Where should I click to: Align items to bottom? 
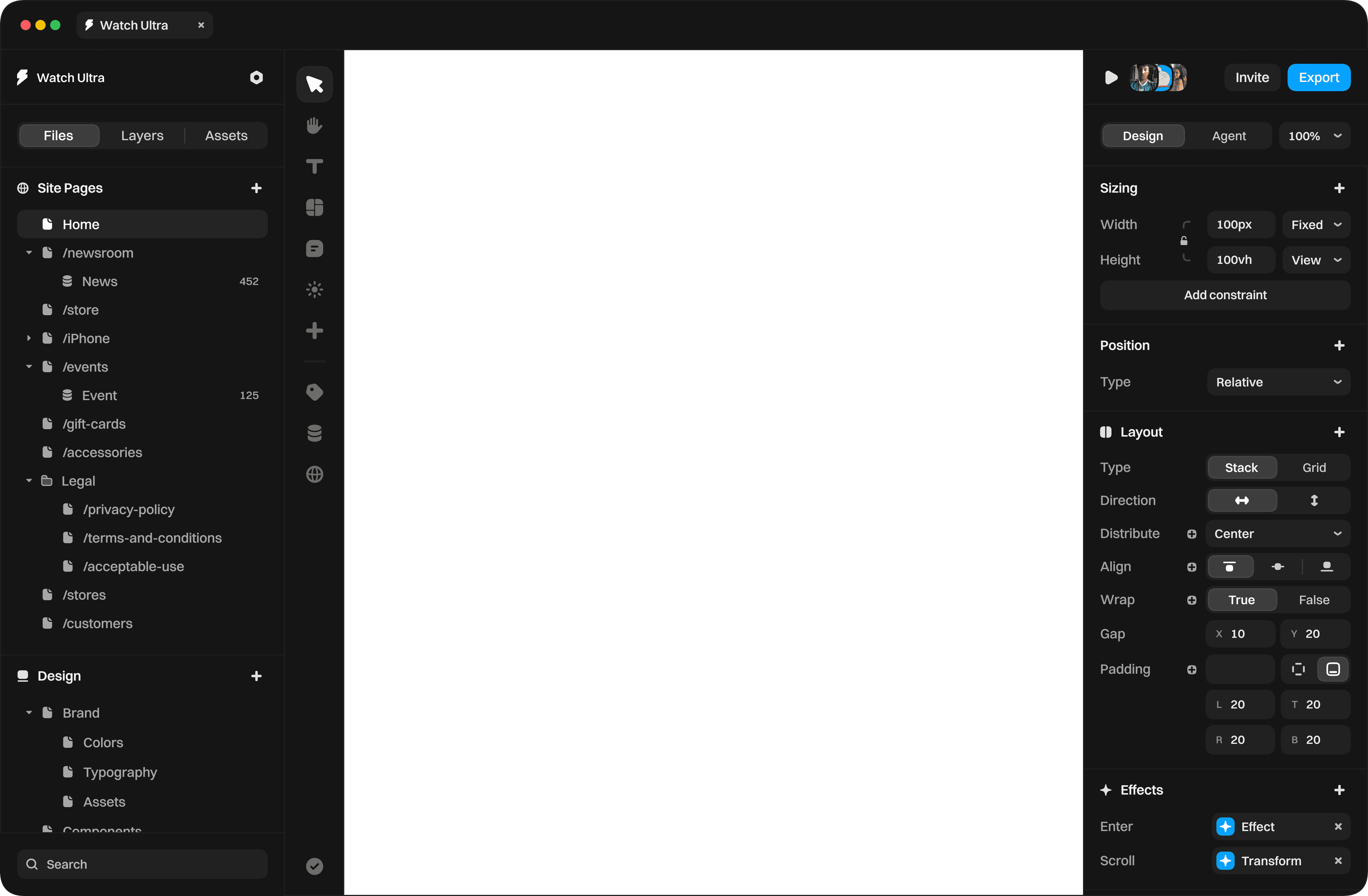point(1327,567)
